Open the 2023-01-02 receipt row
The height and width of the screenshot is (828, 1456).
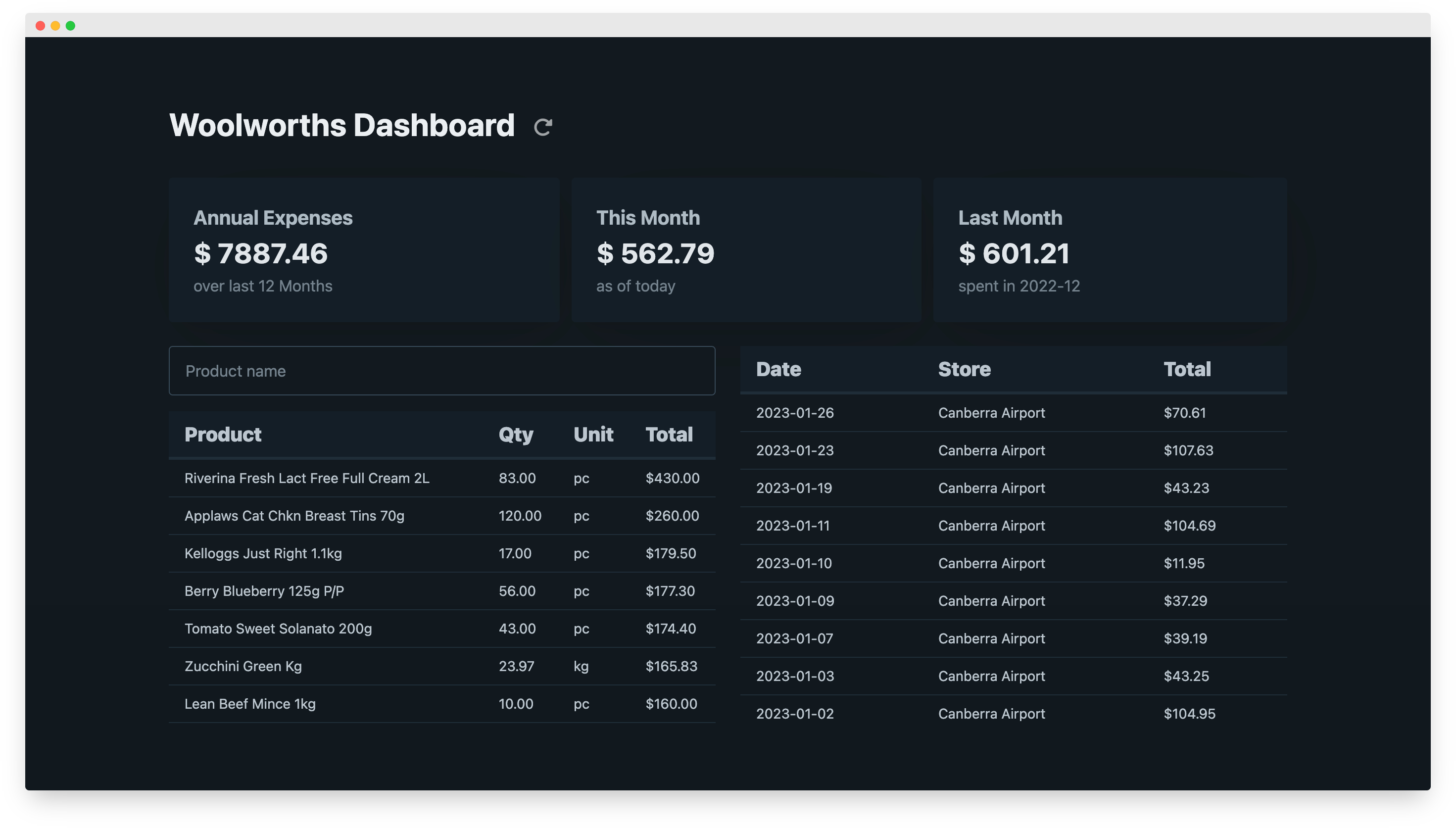coord(1013,713)
